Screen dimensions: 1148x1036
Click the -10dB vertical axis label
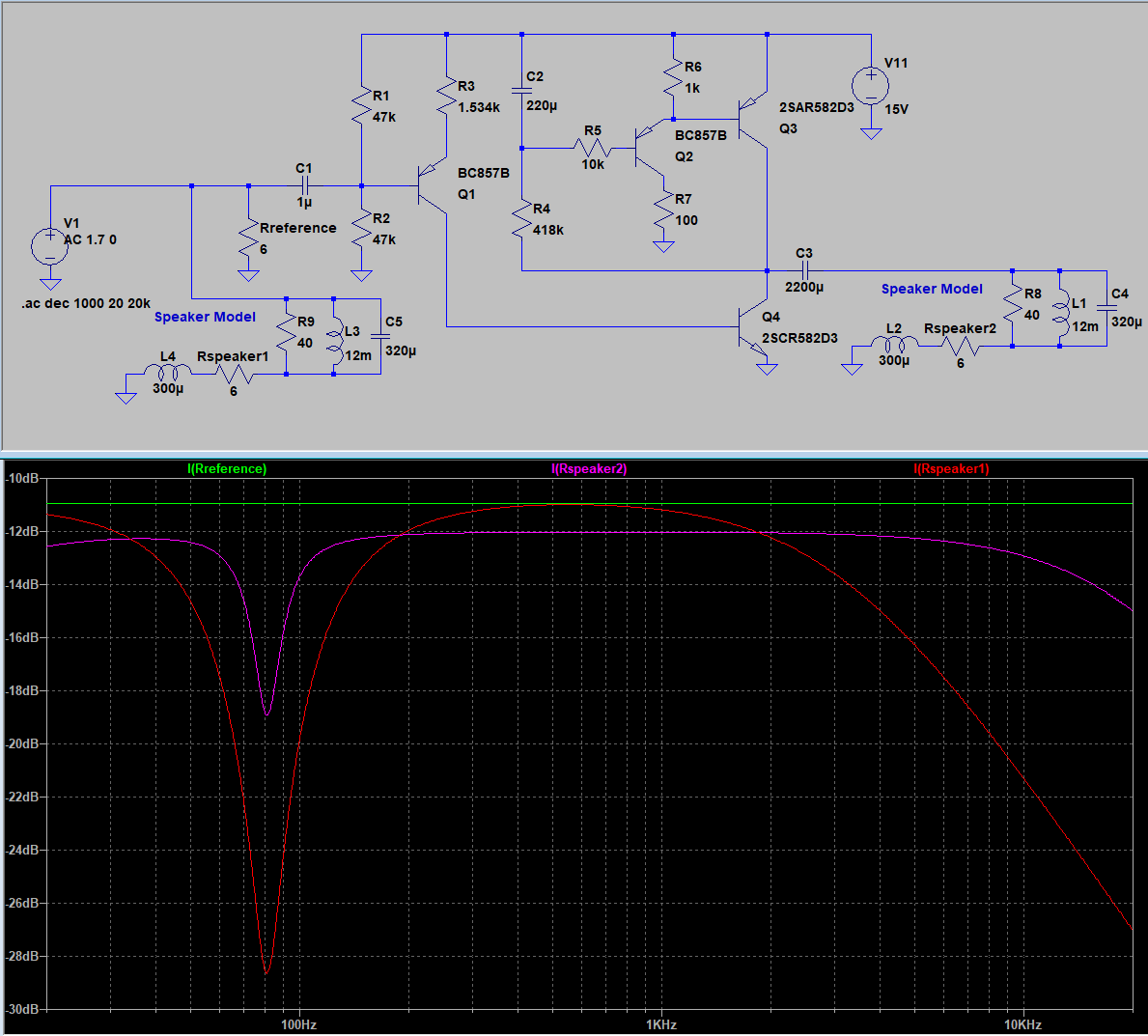pos(22,479)
